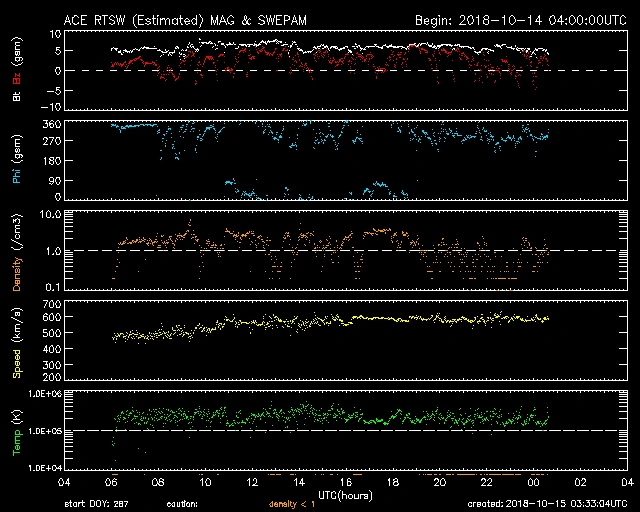The image size is (640, 512).
Task: Click the 'Phi (gsm)' axis label
Action: pos(17,159)
